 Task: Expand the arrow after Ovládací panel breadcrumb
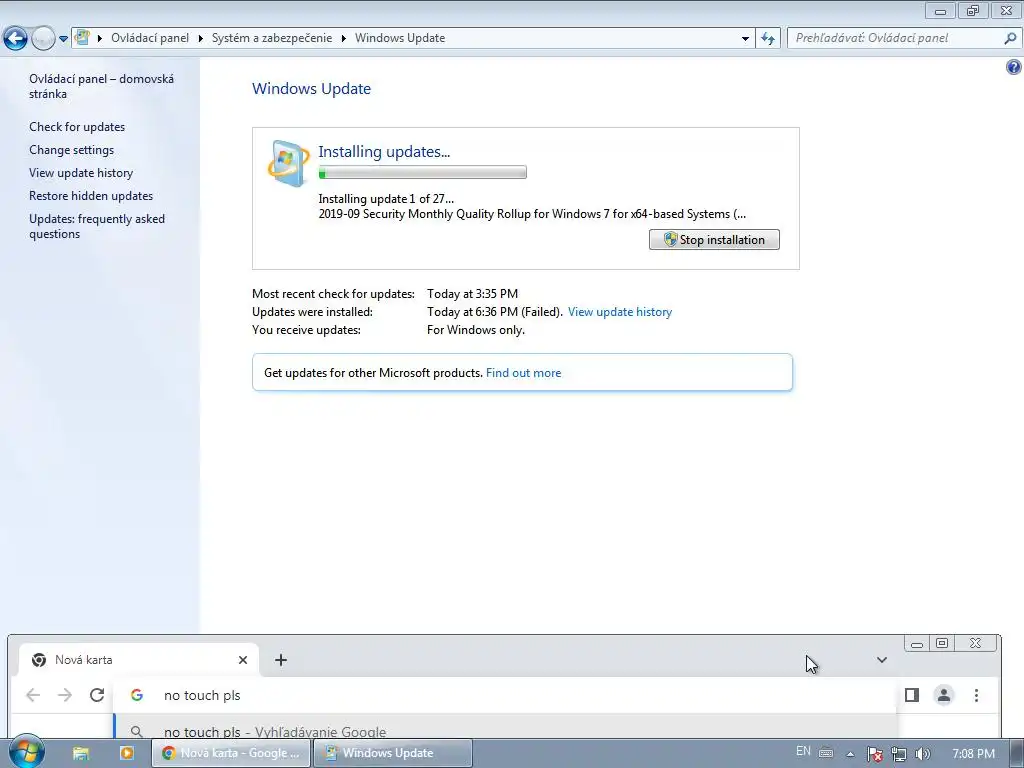click(x=201, y=38)
